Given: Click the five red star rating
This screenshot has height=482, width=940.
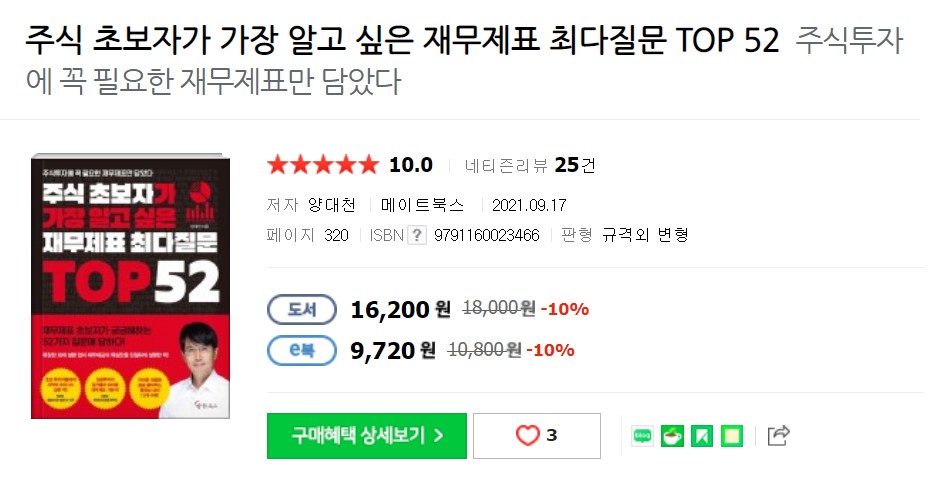Looking at the screenshot, I should [323, 164].
